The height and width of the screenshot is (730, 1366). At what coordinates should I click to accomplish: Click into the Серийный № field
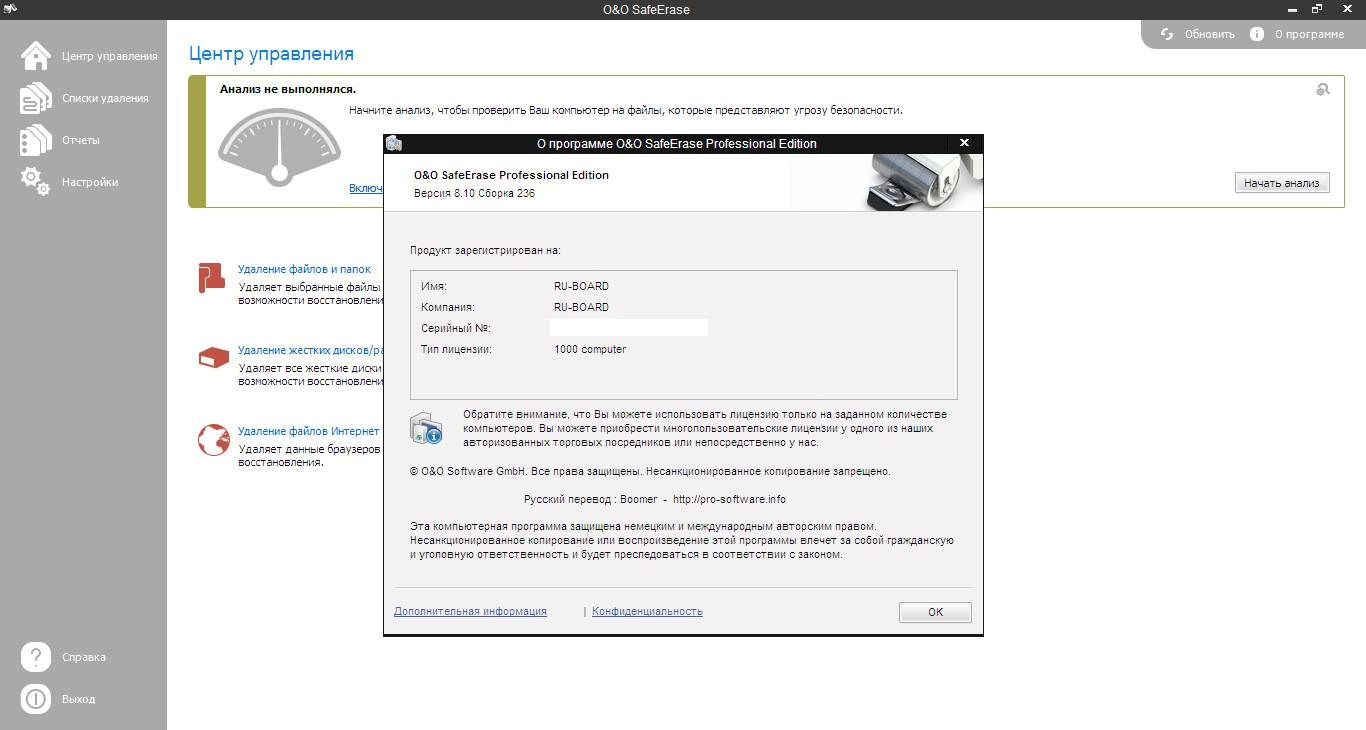tap(629, 328)
